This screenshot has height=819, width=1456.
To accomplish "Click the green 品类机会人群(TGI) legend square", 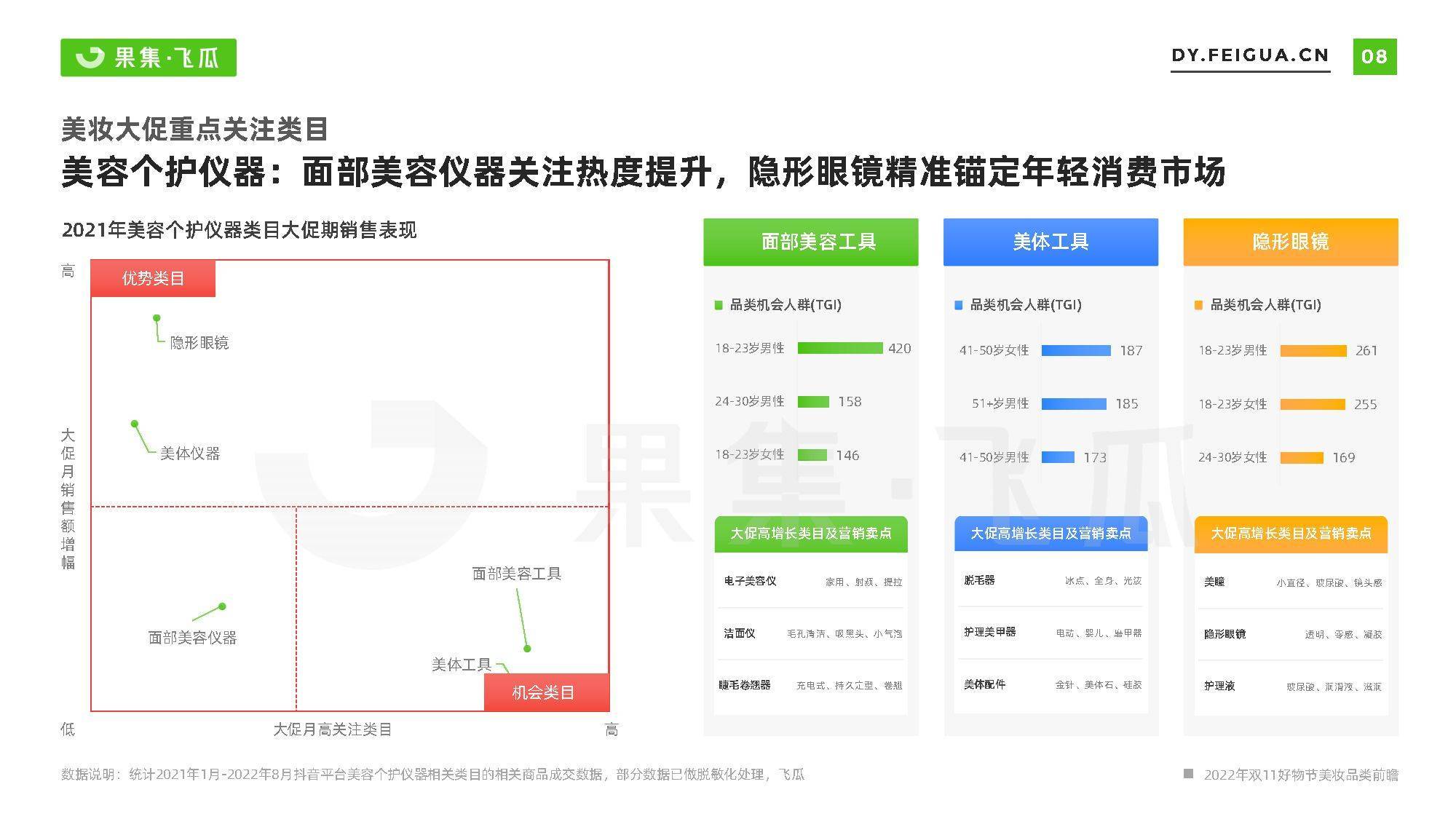I will pos(719,305).
